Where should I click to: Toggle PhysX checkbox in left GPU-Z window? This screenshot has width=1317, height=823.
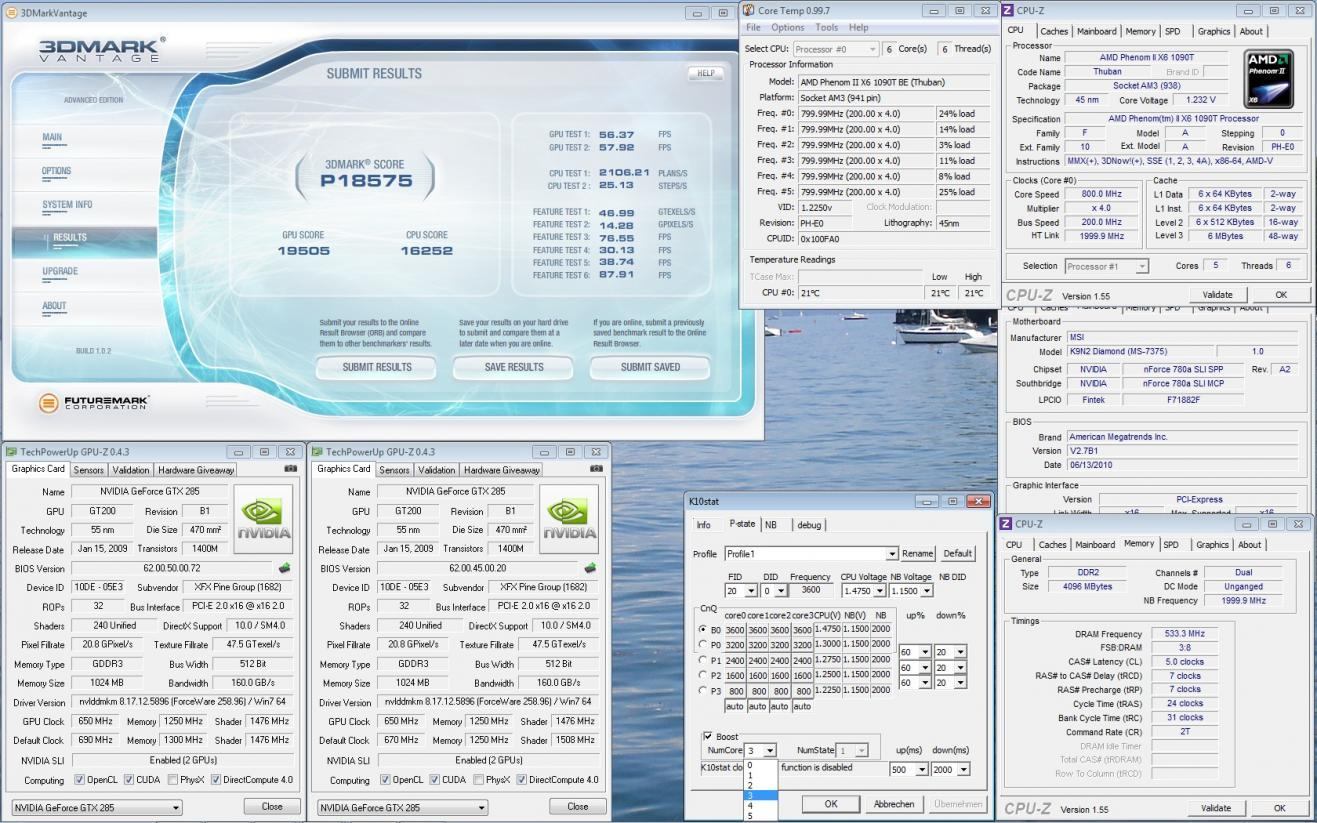click(173, 780)
